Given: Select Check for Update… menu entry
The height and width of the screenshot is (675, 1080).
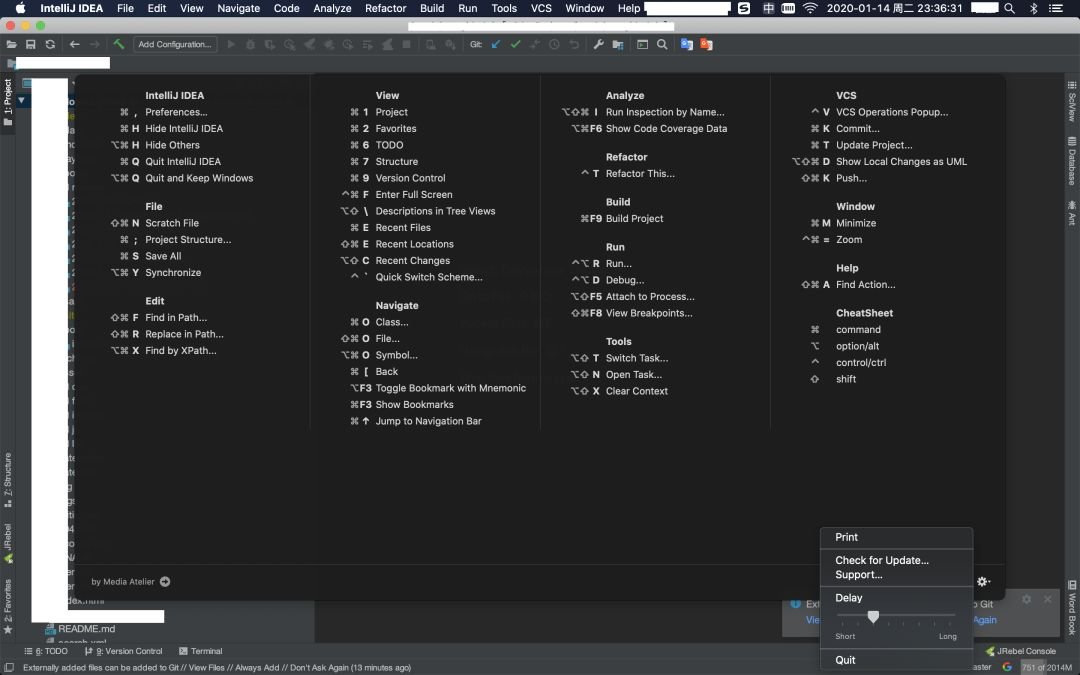Looking at the screenshot, I should tap(896, 560).
